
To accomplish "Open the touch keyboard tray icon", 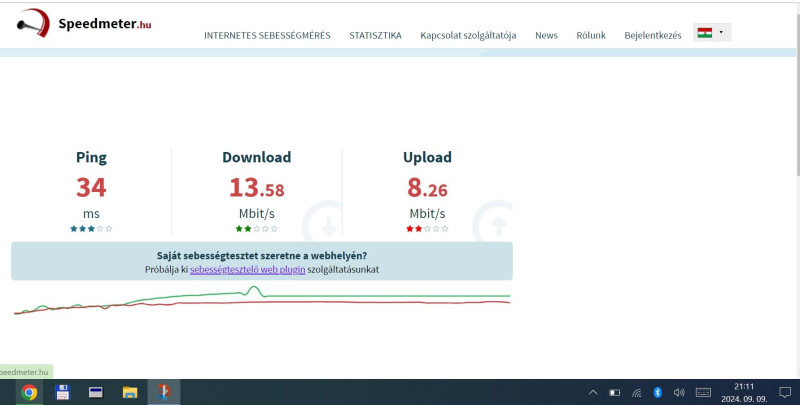I will tap(703, 392).
